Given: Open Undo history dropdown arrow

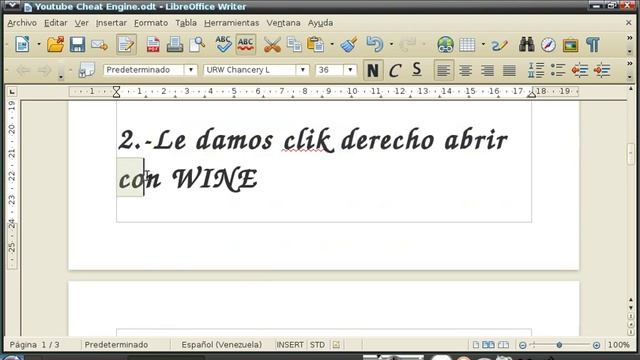Looking at the screenshot, I should tap(391, 44).
